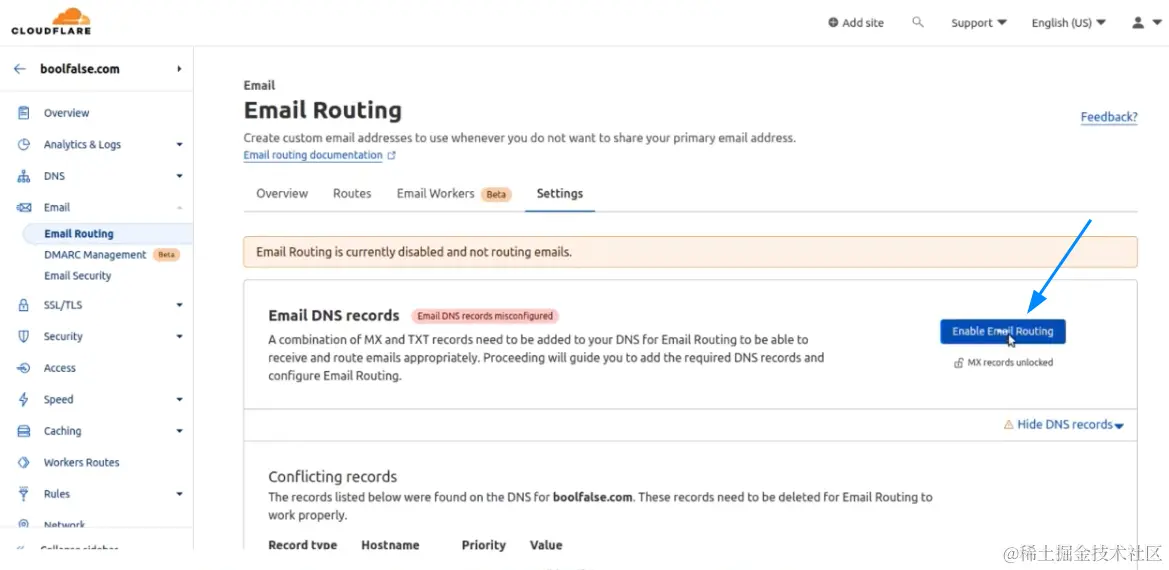Go back using the arrow beside boolfalse.com
This screenshot has height=570, width=1169.
pos(20,69)
